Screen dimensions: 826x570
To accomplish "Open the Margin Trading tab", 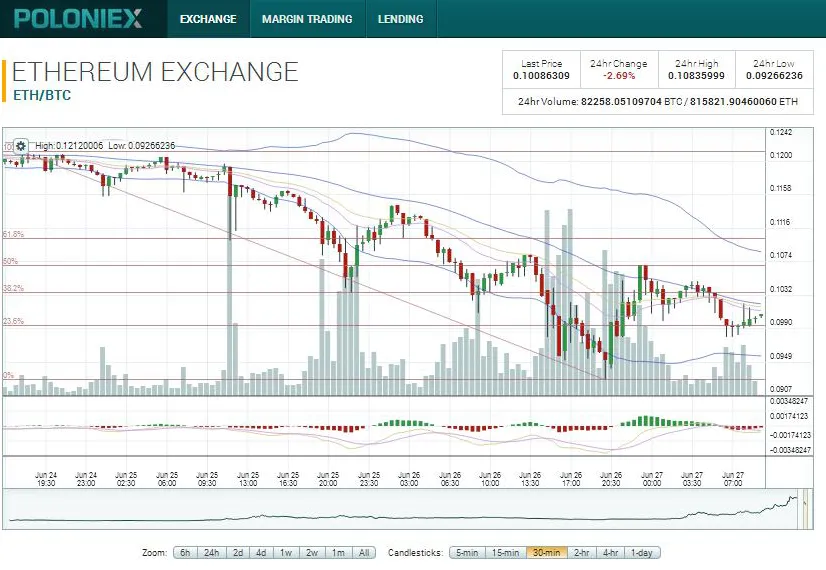I will click(x=307, y=19).
